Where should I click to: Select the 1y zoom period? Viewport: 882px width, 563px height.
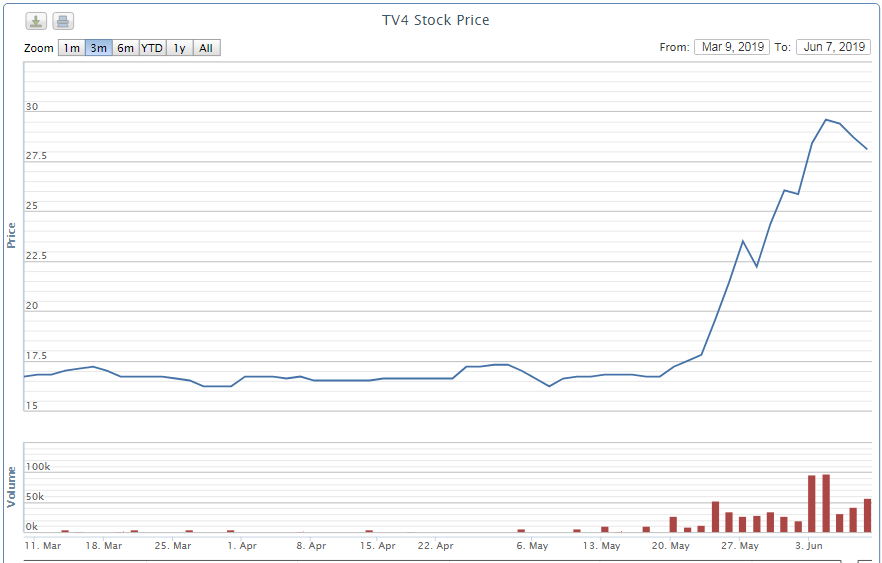(179, 48)
